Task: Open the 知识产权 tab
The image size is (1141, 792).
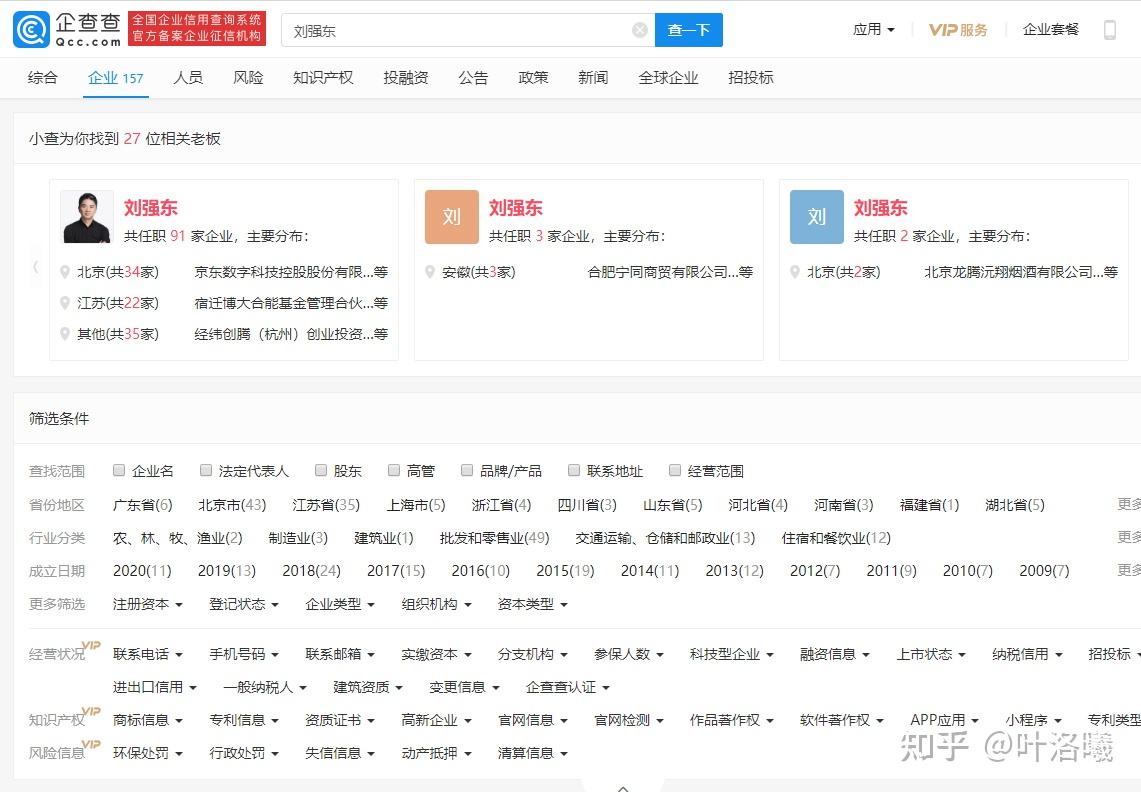Action: pyautogui.click(x=323, y=78)
